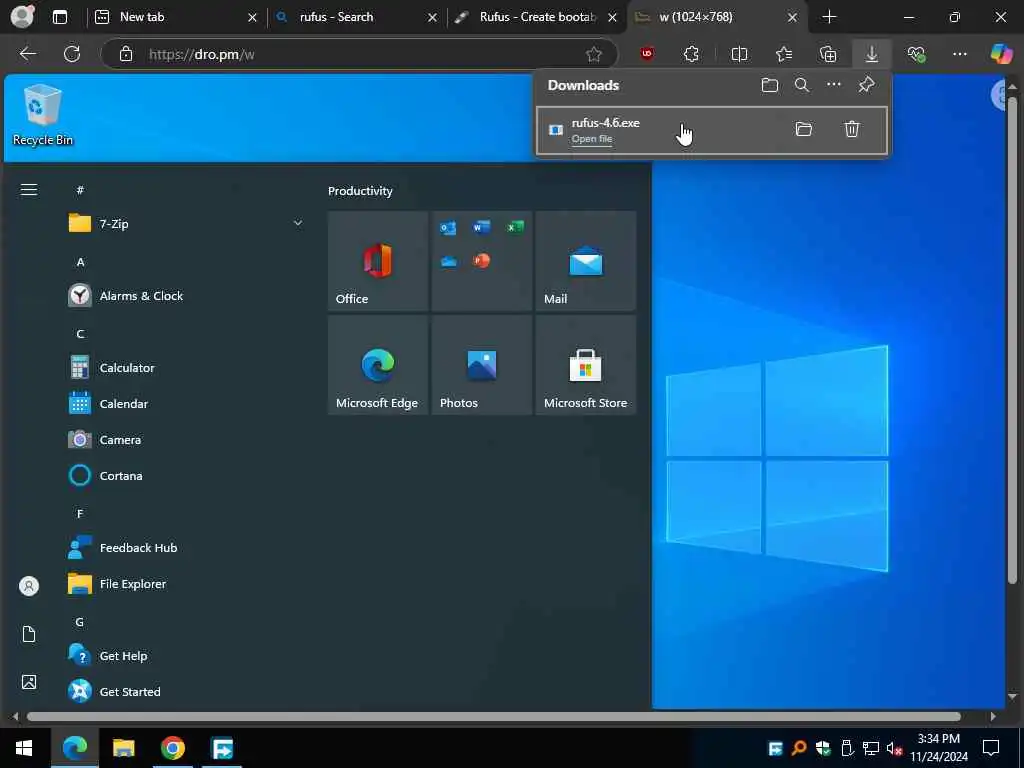Open the user account icon in Start menu
This screenshot has width=1024, height=768.
pos(29,586)
